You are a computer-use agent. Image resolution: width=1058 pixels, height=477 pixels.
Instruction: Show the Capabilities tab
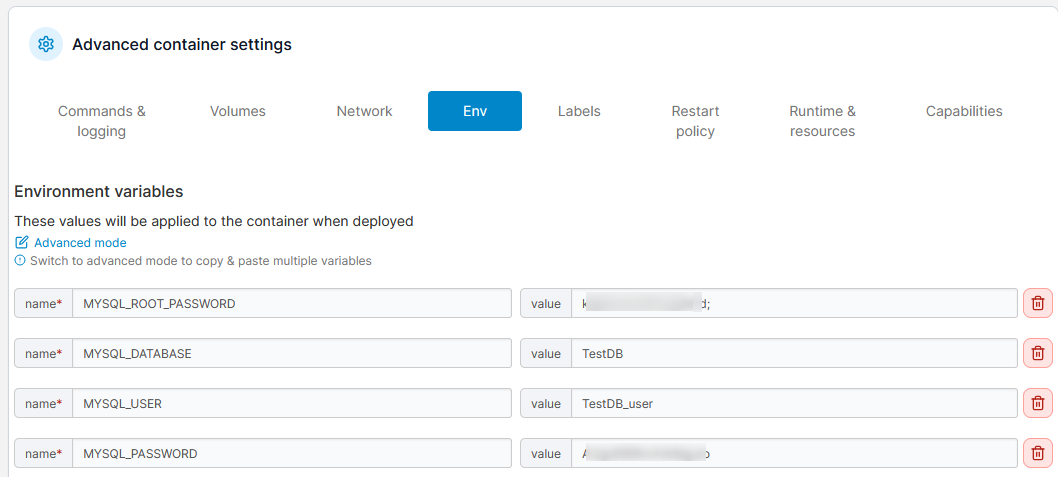pyautogui.click(x=964, y=111)
